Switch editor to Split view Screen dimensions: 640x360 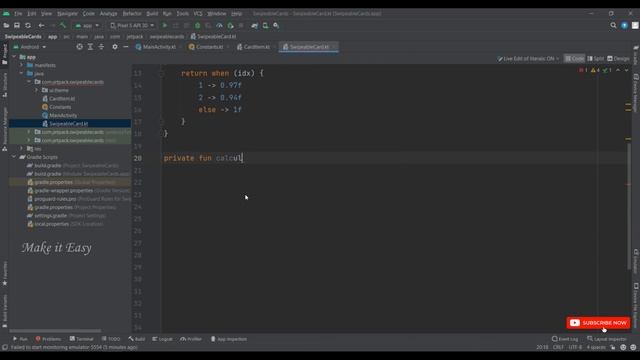[596, 58]
